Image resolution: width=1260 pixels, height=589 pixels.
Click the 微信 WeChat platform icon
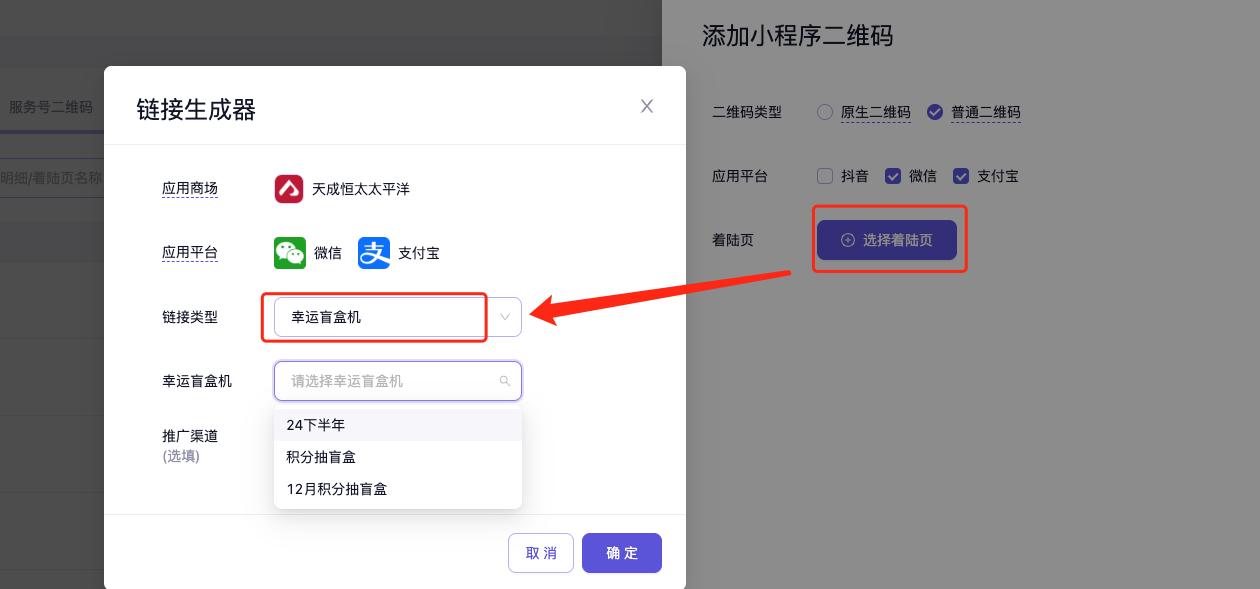click(x=290, y=253)
